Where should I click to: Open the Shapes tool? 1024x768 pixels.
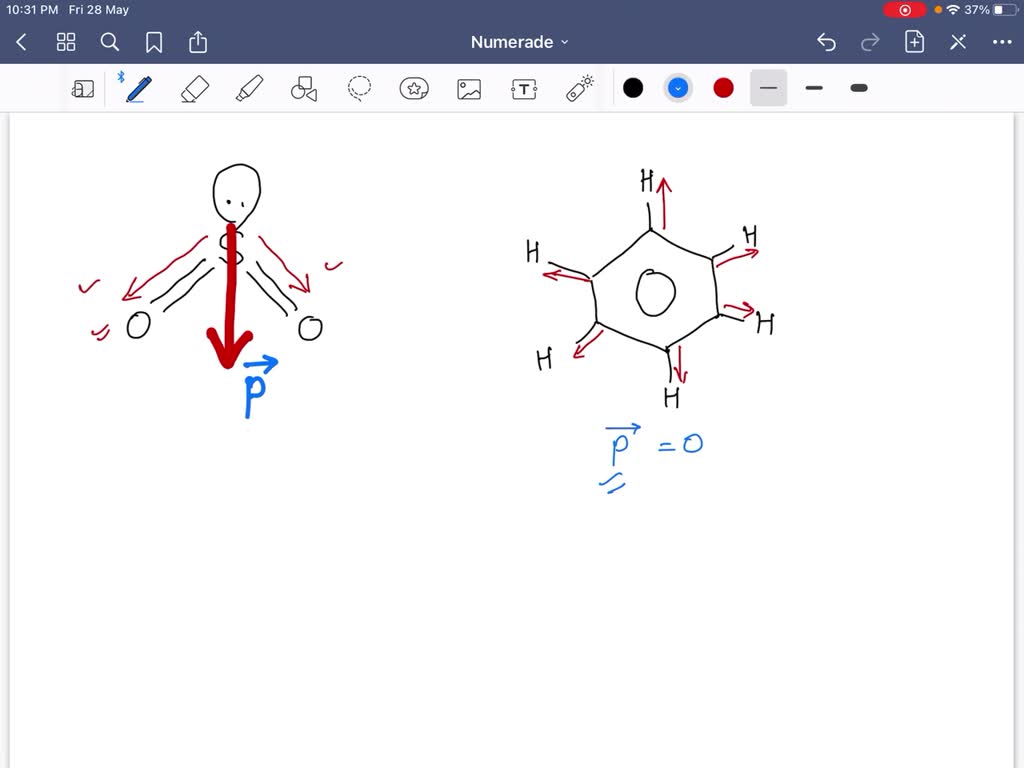click(x=304, y=88)
